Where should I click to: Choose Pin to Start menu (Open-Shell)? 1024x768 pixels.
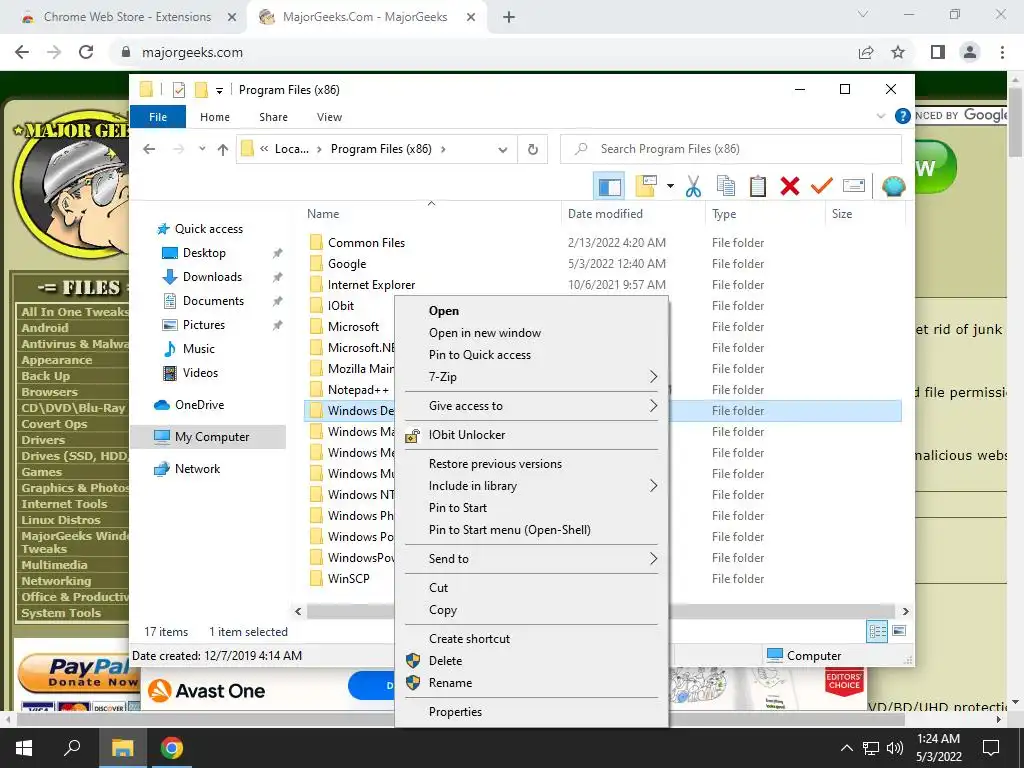(509, 530)
